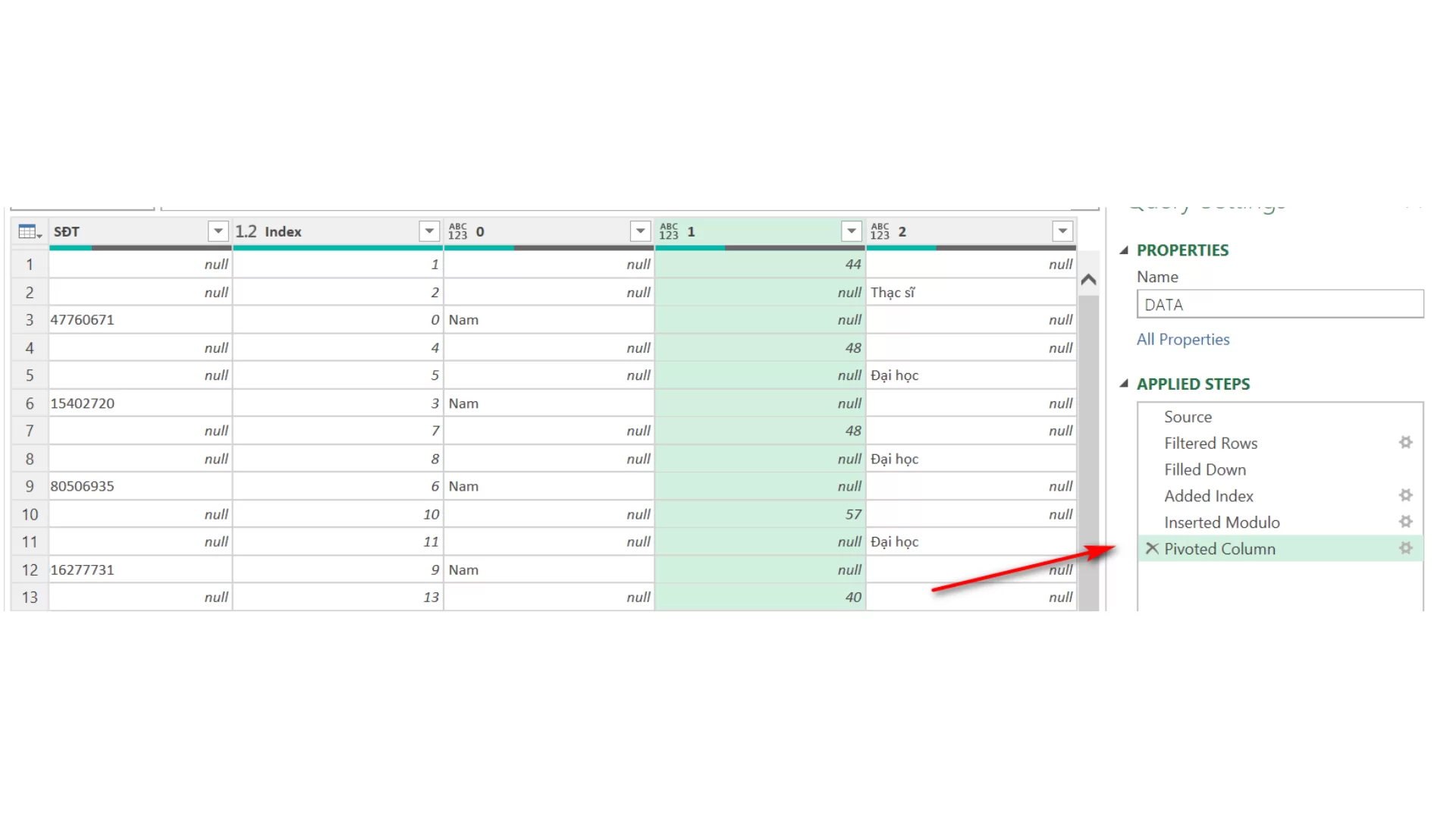The height and width of the screenshot is (819, 1456).
Task: Click the 1.2 decimal type icon on Index column
Action: (x=246, y=231)
